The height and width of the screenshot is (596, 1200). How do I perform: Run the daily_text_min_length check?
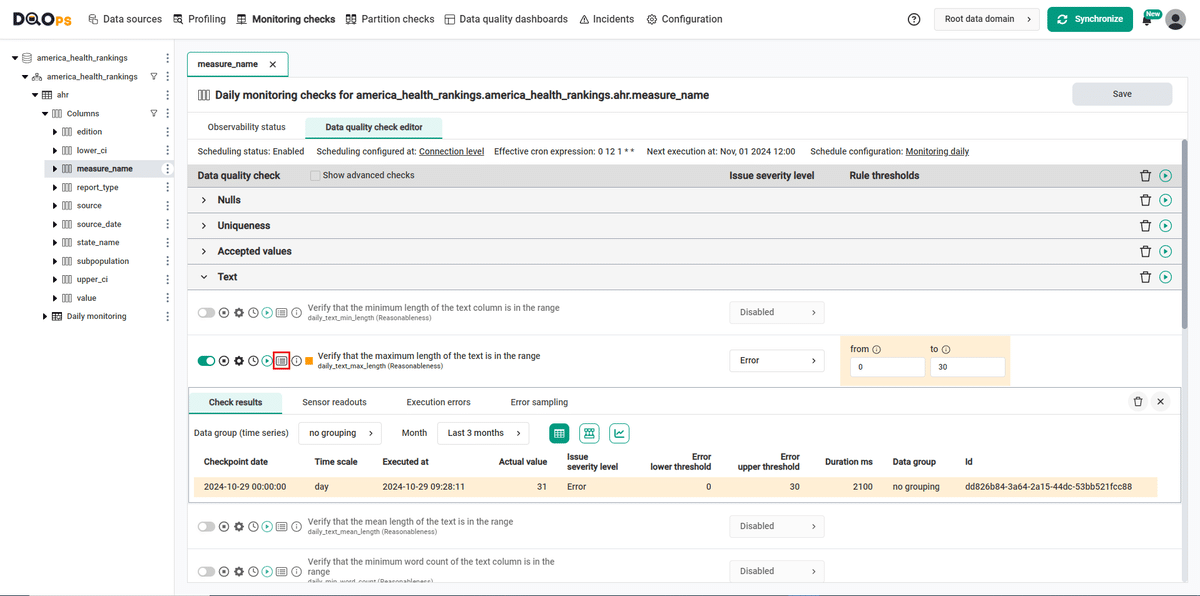click(x=267, y=313)
